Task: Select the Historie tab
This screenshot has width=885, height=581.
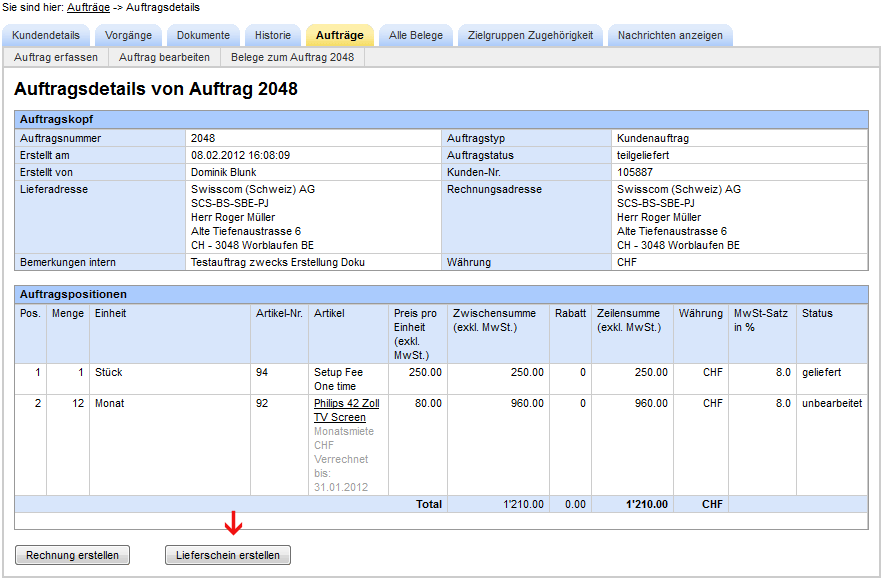Action: point(273,36)
